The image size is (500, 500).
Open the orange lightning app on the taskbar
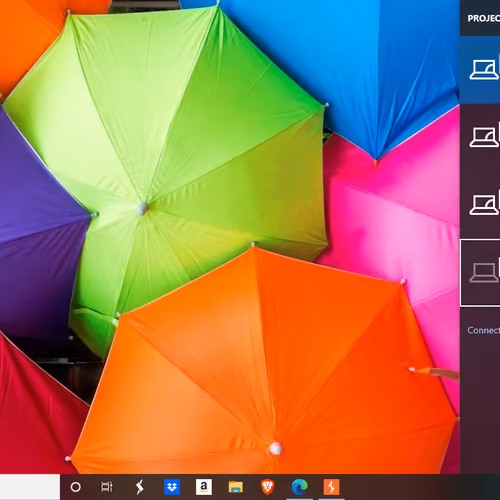tap(331, 487)
